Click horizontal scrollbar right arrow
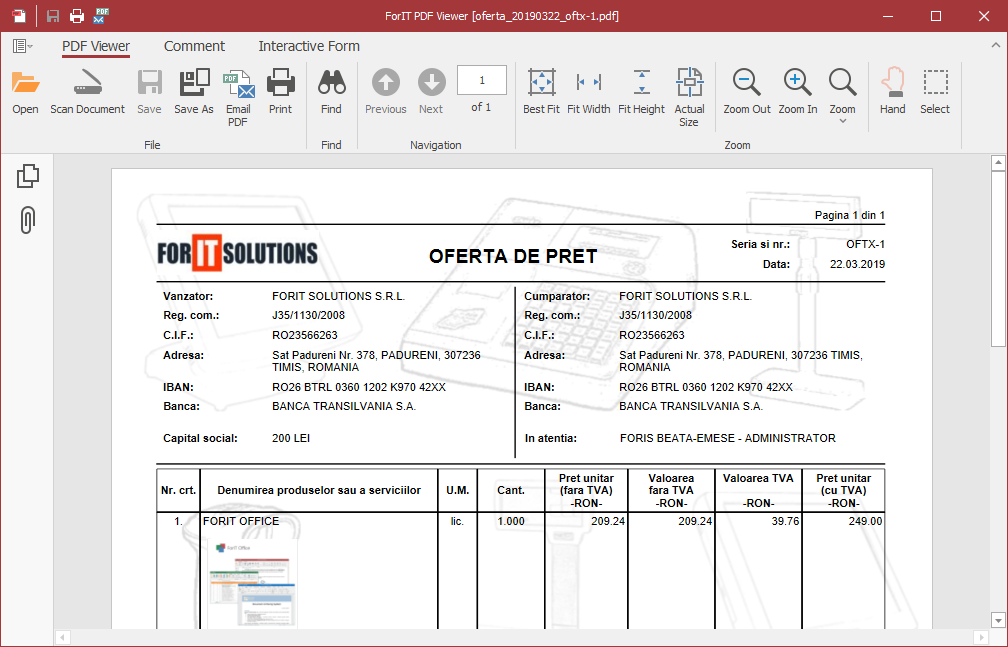1008x647 pixels. [981, 637]
